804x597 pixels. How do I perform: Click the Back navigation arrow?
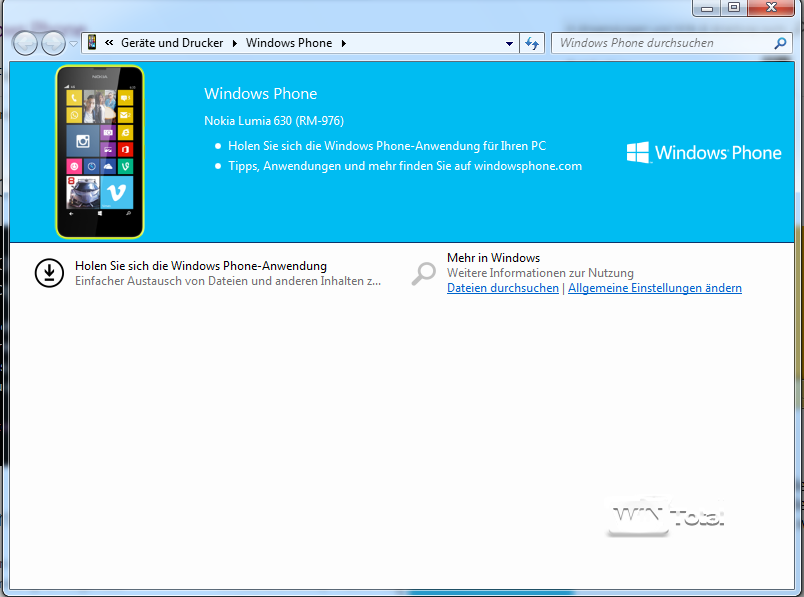25,44
